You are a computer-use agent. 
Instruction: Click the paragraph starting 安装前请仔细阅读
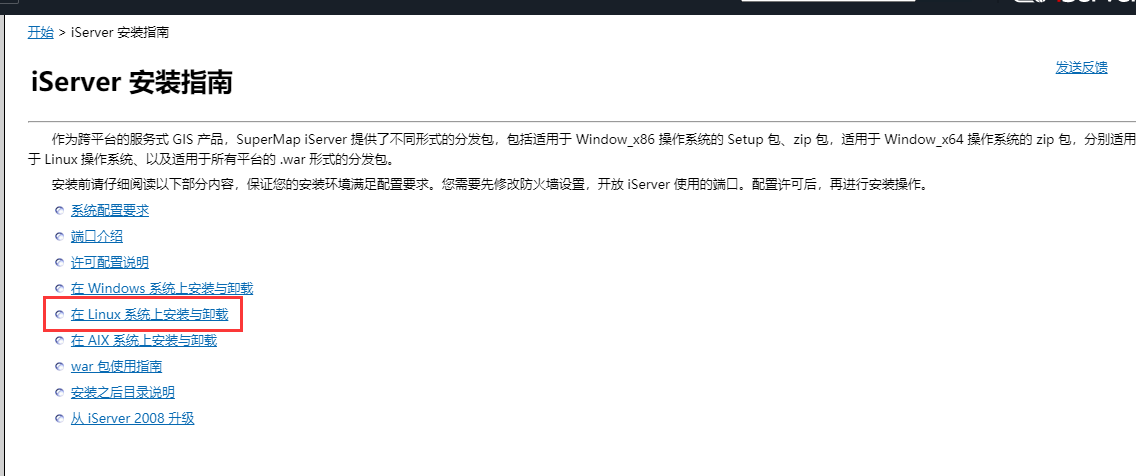[x=490, y=184]
